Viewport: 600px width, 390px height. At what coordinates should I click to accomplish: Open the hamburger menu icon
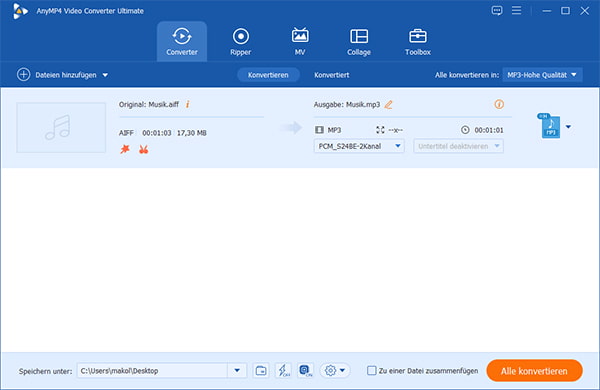point(517,11)
